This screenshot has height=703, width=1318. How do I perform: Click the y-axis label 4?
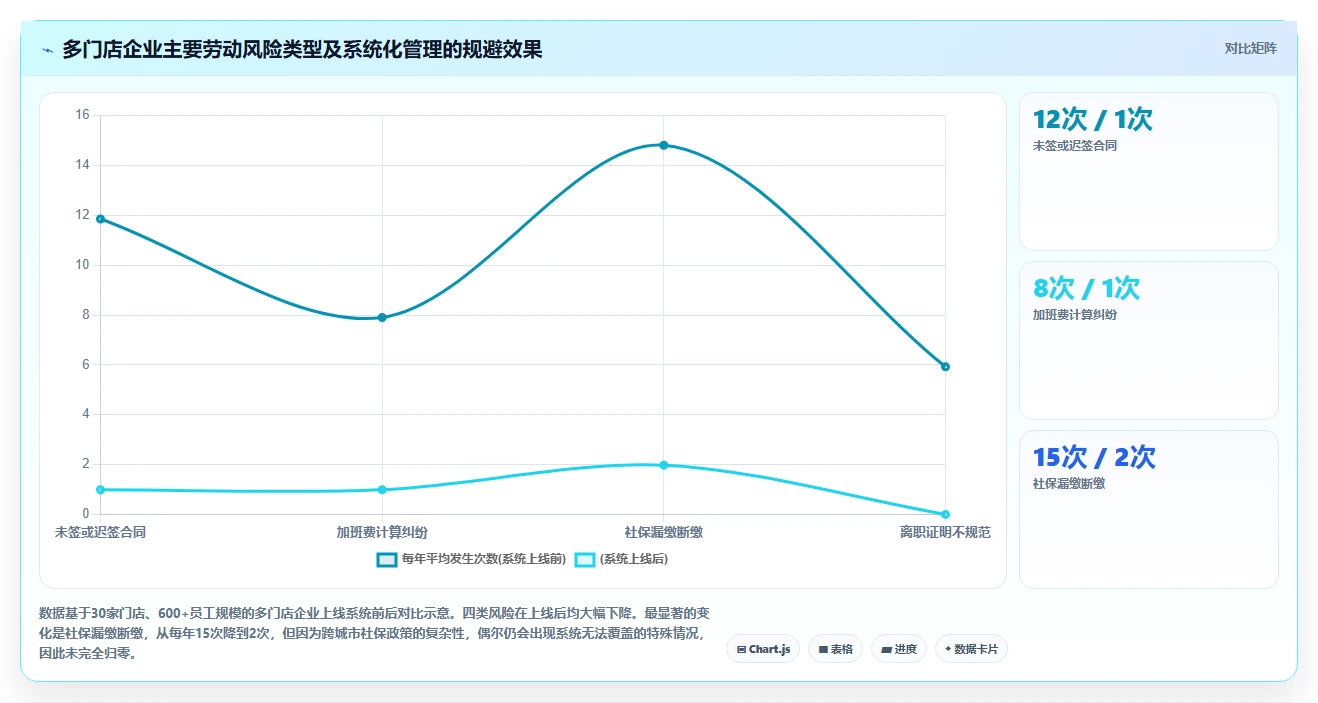tap(86, 414)
